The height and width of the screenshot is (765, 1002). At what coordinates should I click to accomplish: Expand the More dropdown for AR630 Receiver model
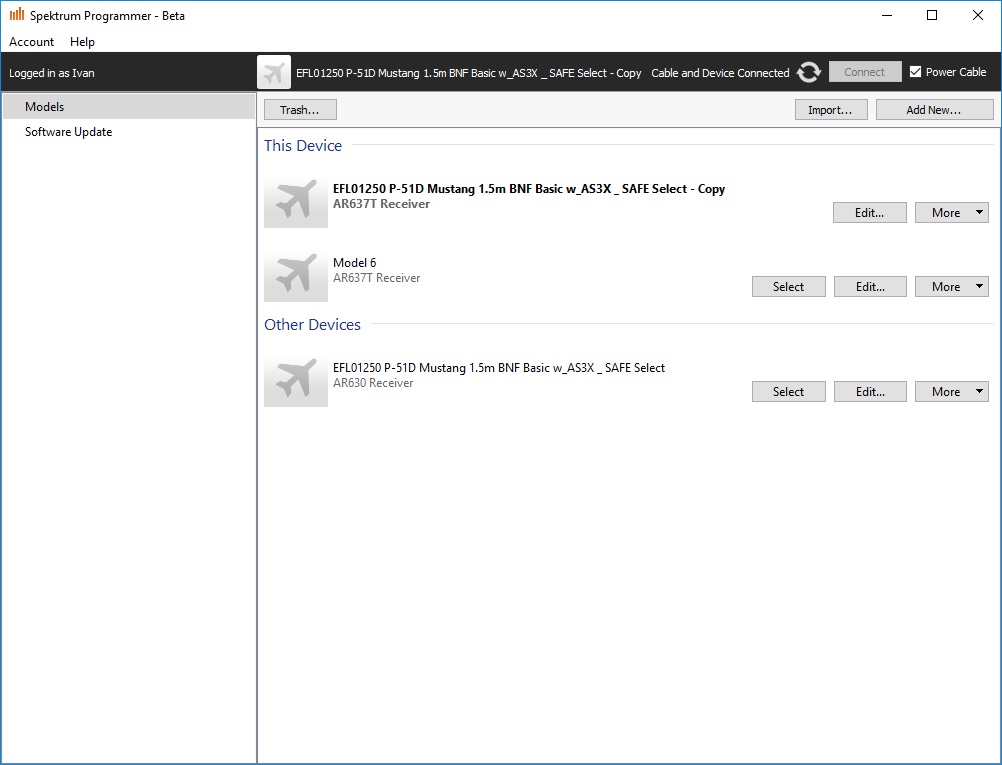(951, 392)
